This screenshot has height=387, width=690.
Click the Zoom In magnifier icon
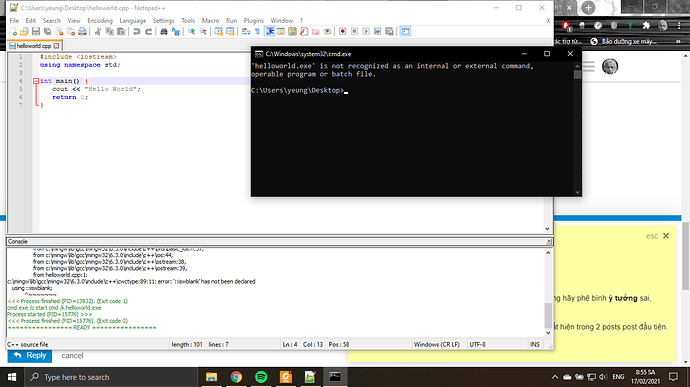tap(191, 32)
